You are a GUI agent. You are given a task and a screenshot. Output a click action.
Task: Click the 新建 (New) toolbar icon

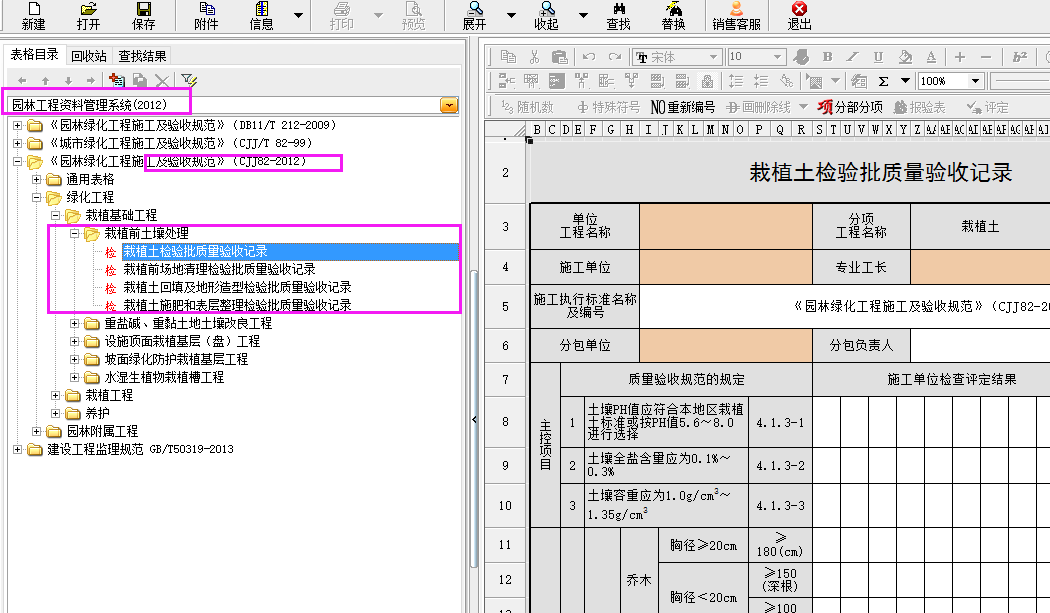[x=33, y=15]
